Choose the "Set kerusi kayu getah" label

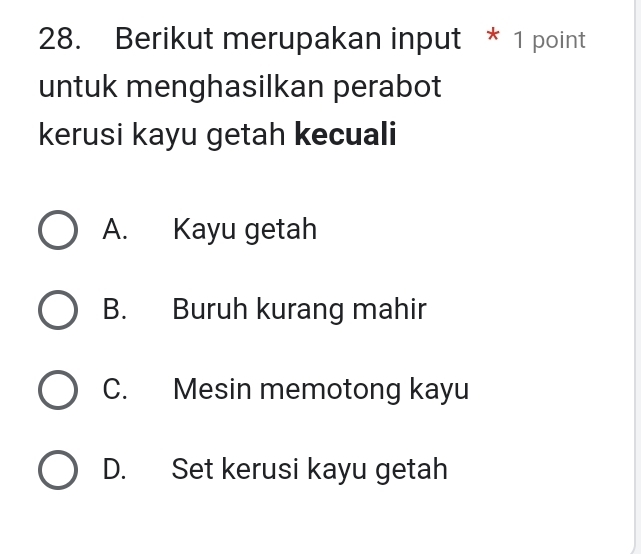(x=309, y=469)
